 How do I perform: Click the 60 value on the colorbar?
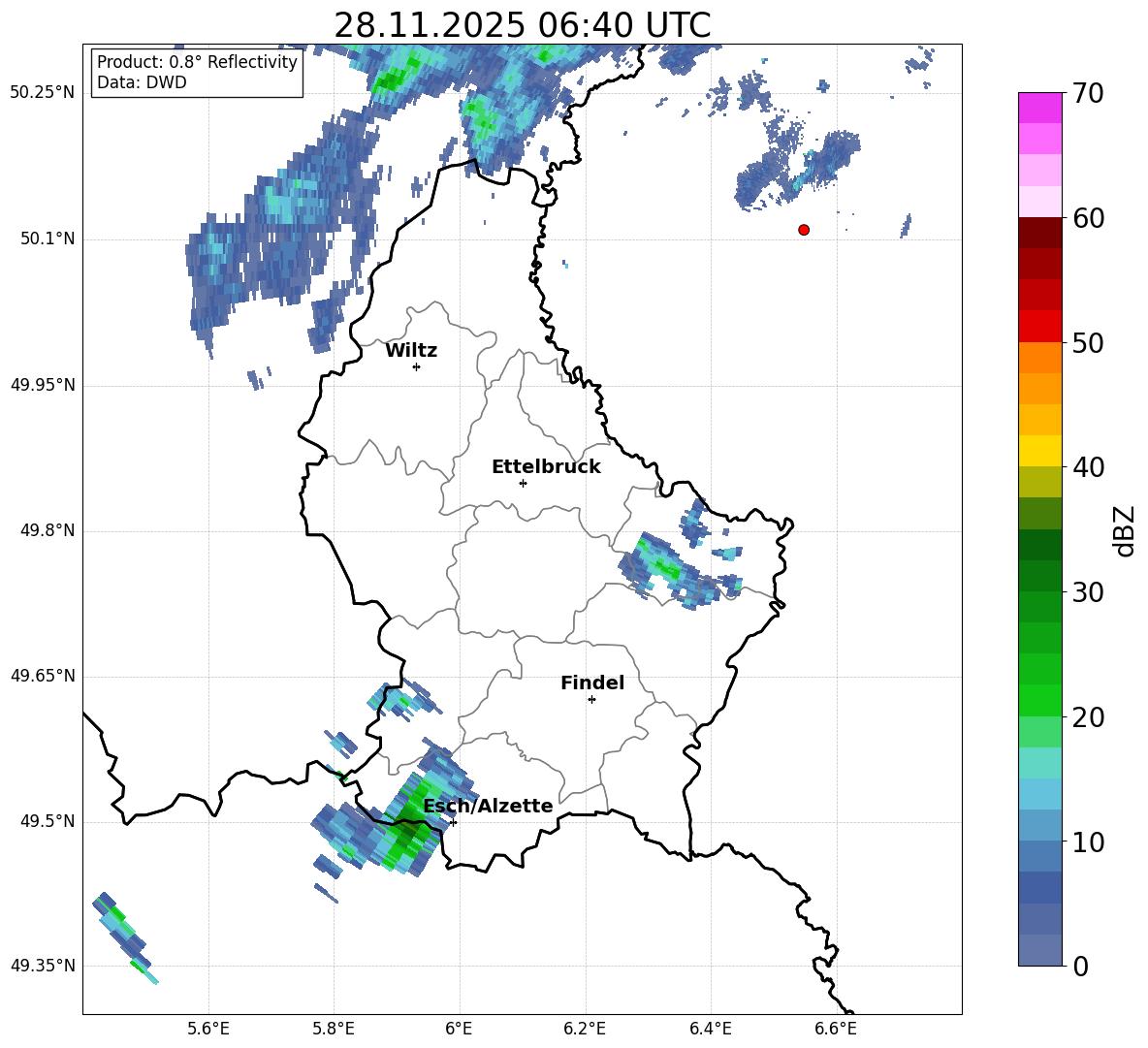click(1088, 218)
